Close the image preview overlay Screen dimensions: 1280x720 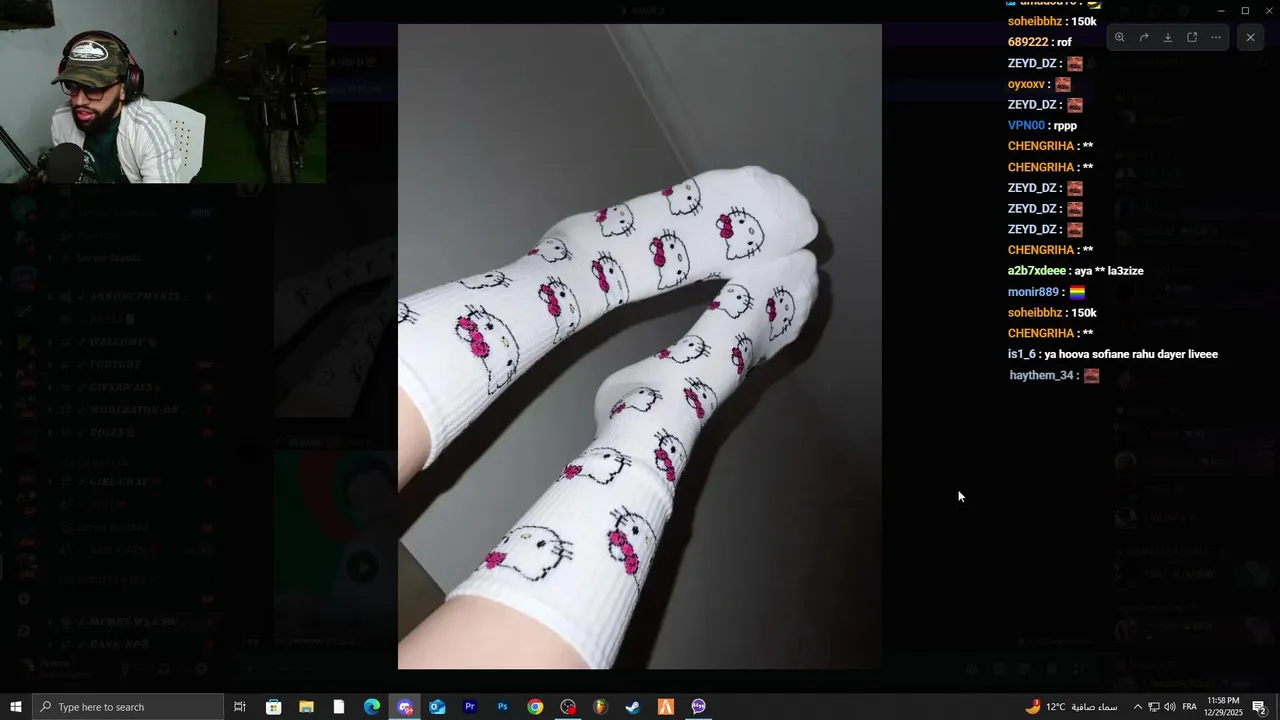1250,37
